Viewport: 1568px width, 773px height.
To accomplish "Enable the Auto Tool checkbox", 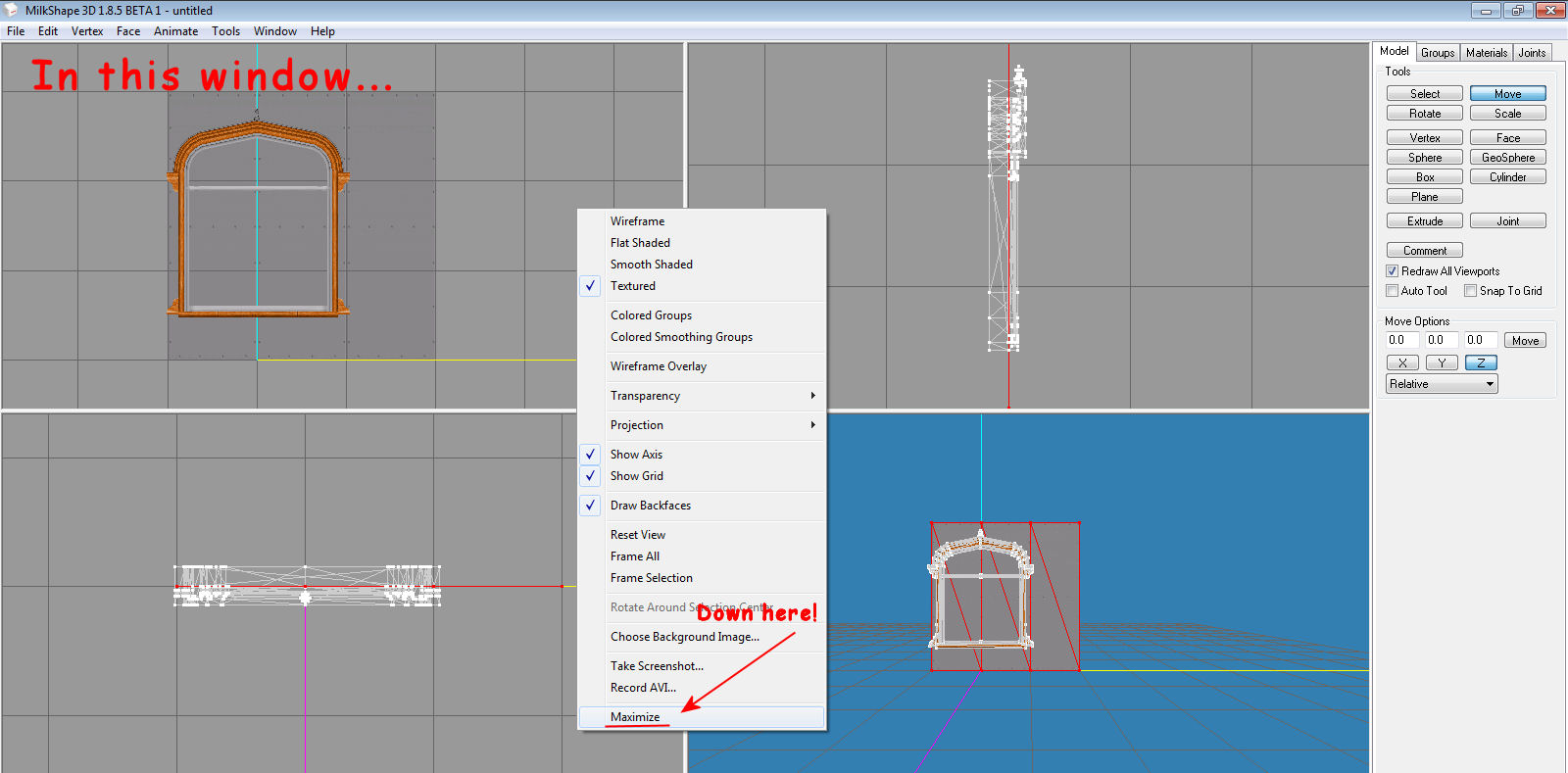I will [x=1392, y=291].
